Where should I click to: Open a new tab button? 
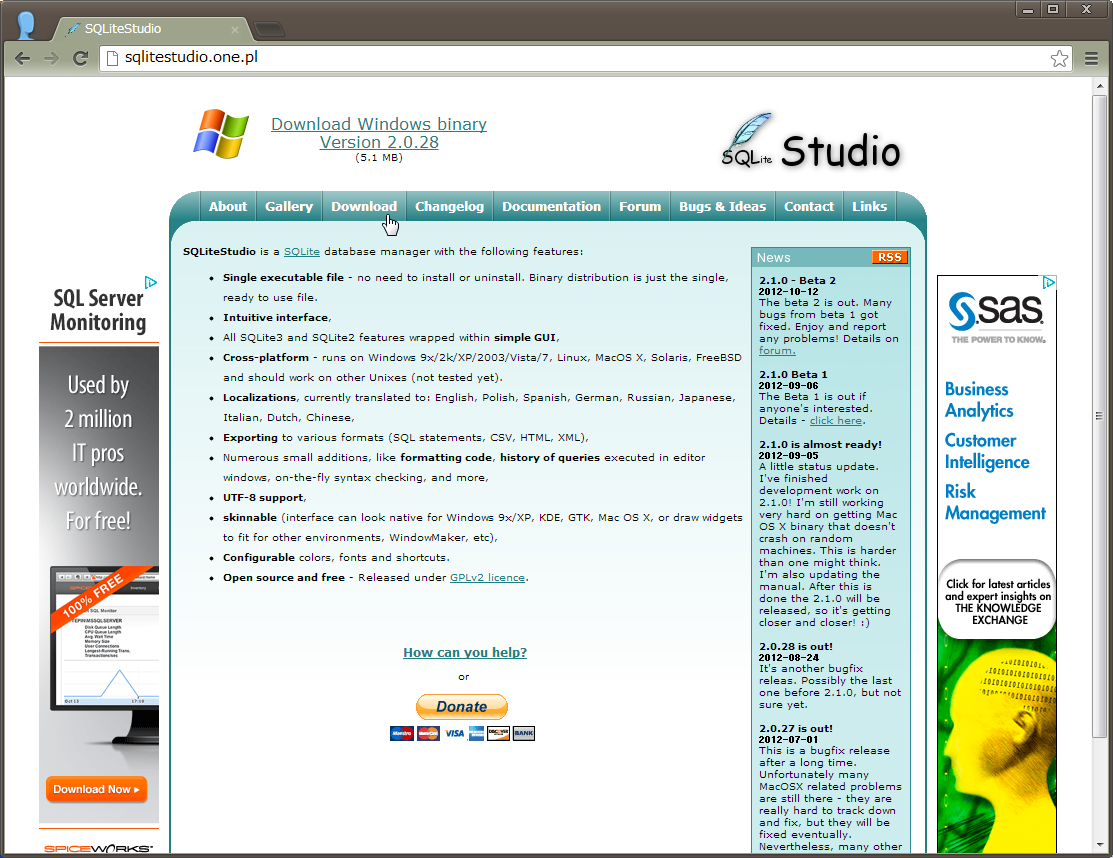[269, 29]
